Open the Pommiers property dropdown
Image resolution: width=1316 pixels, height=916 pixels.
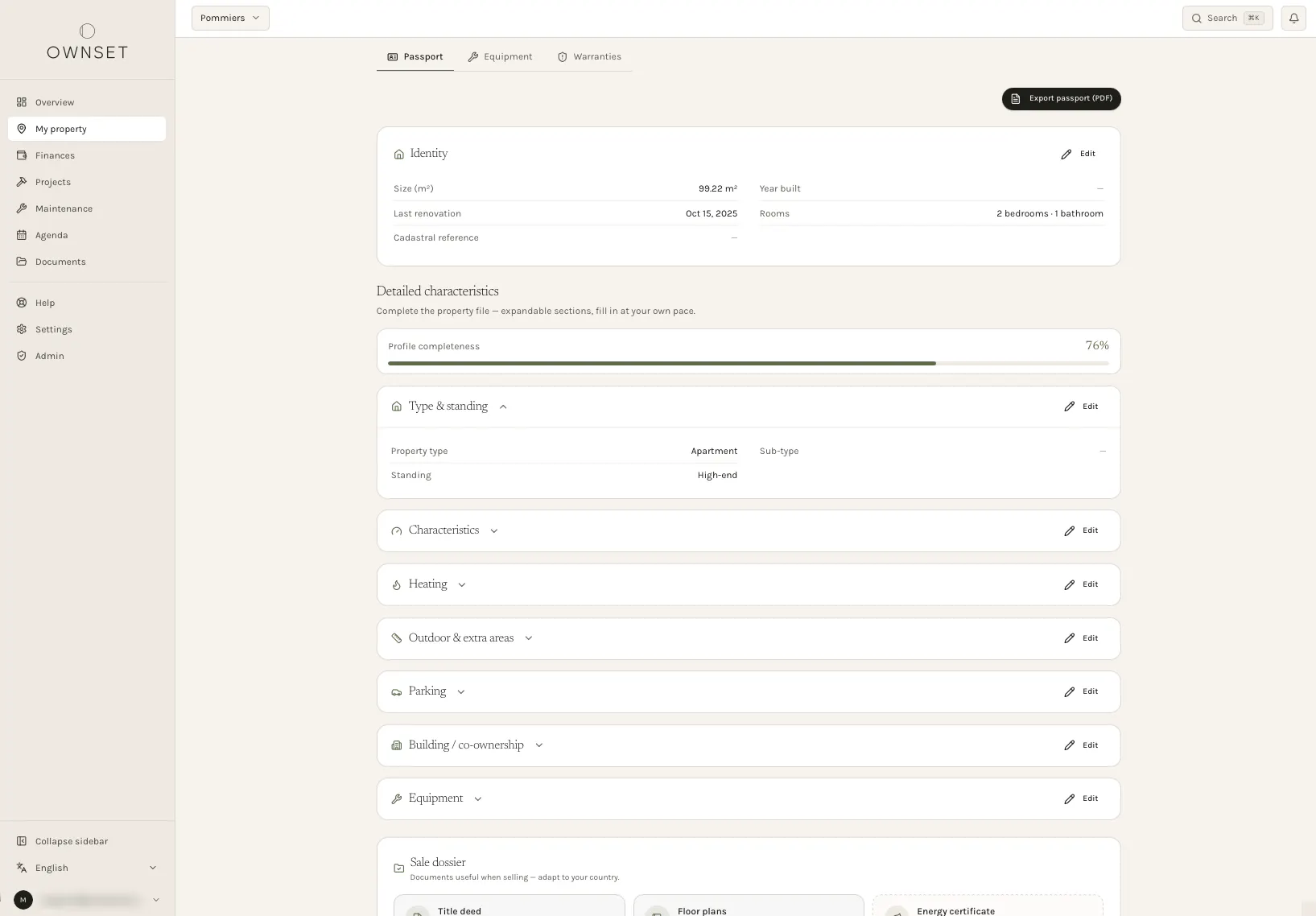[230, 18]
